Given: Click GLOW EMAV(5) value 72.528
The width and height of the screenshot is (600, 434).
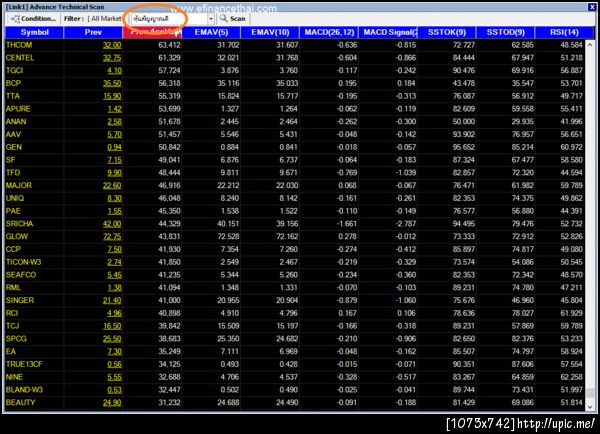Looking at the screenshot, I should pos(228,236).
